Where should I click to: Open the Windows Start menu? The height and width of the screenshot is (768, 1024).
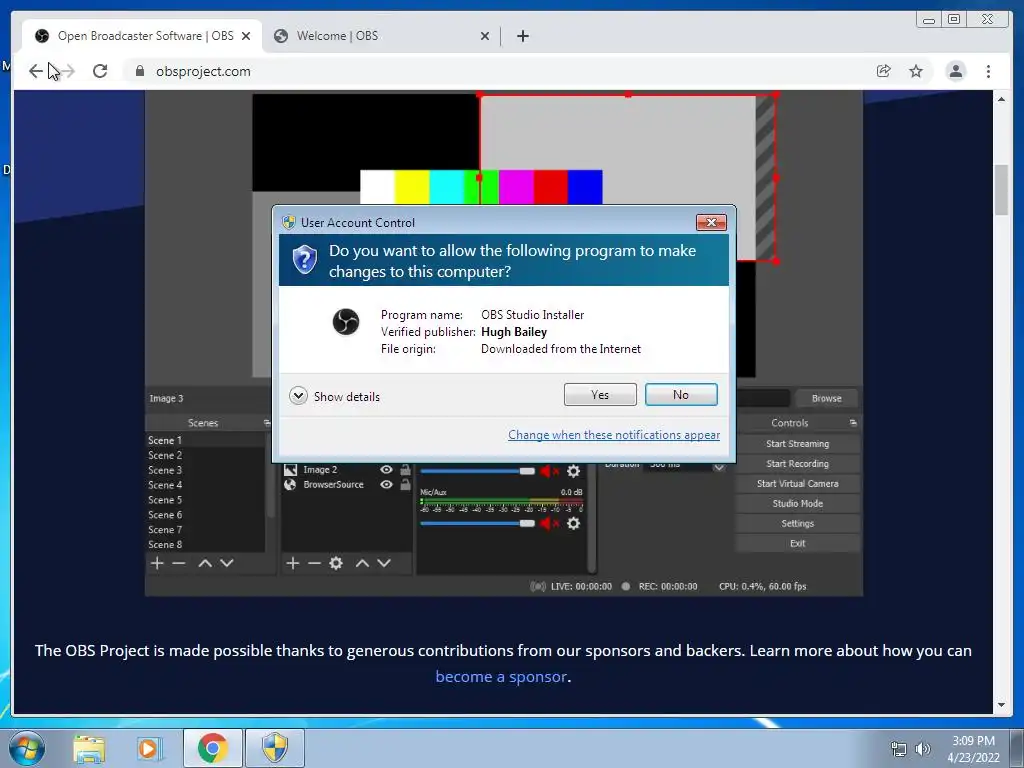pyautogui.click(x=27, y=748)
